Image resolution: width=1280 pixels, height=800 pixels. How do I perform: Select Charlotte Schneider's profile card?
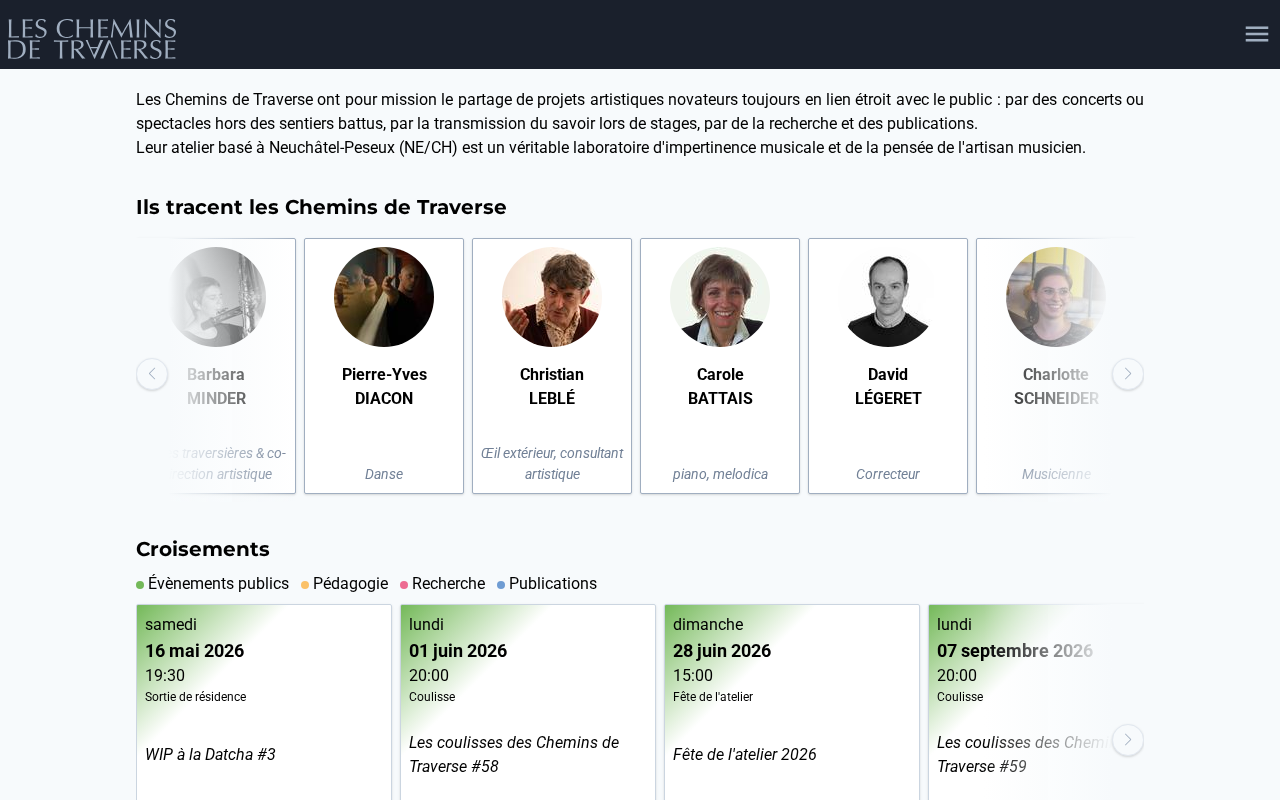[1056, 366]
